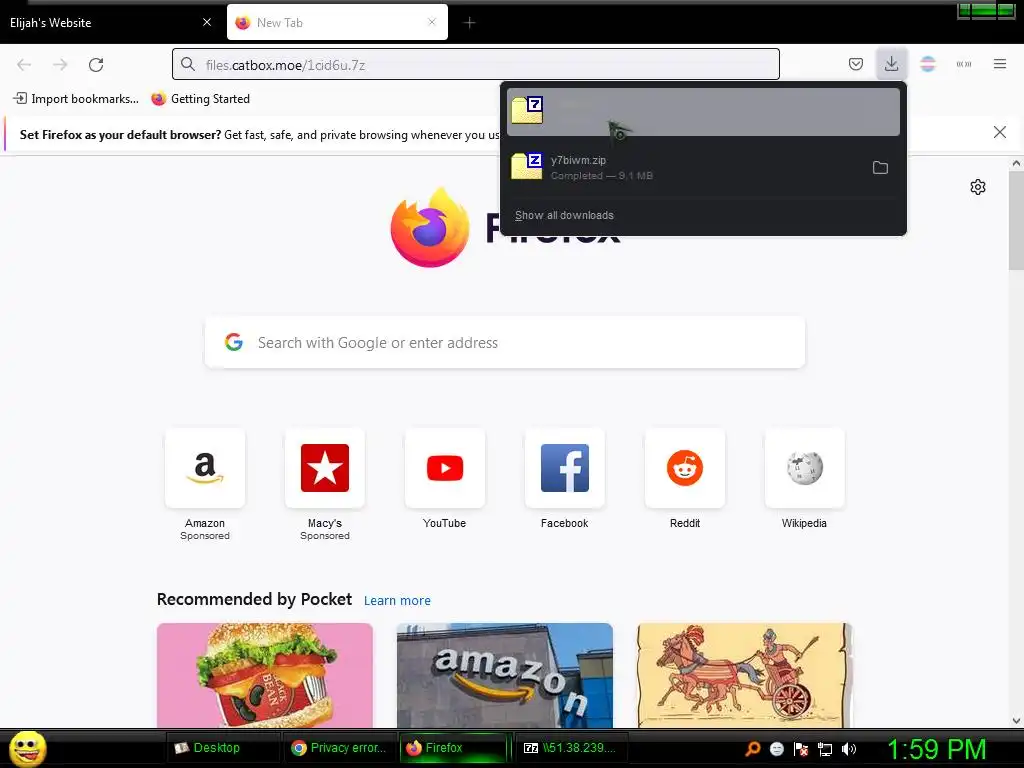Click Learn more link beside Pocket
This screenshot has height=768, width=1024.
coord(397,600)
